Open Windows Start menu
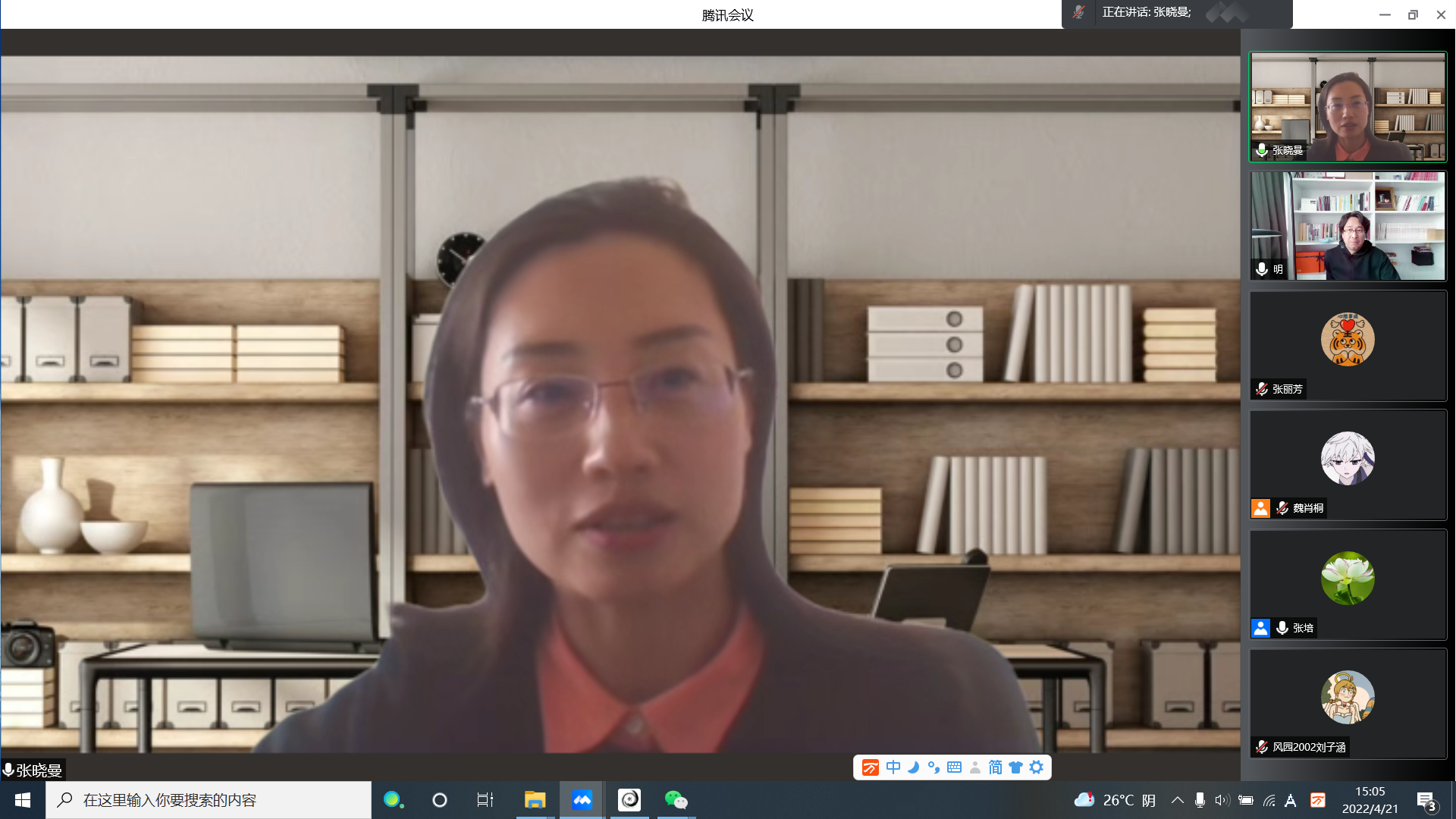 [23, 800]
